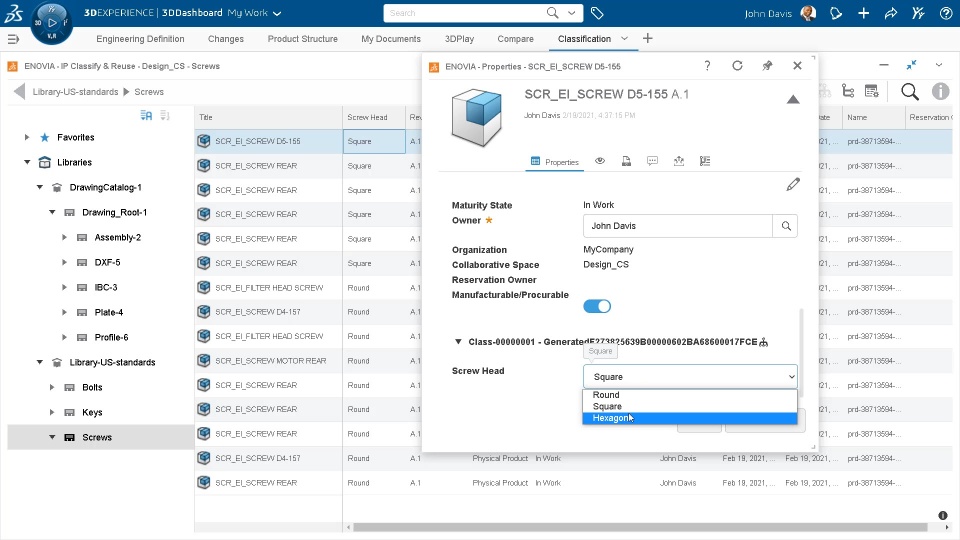Choose Hexagon from Screw Head list
The width and height of the screenshot is (960, 540).
click(x=611, y=418)
